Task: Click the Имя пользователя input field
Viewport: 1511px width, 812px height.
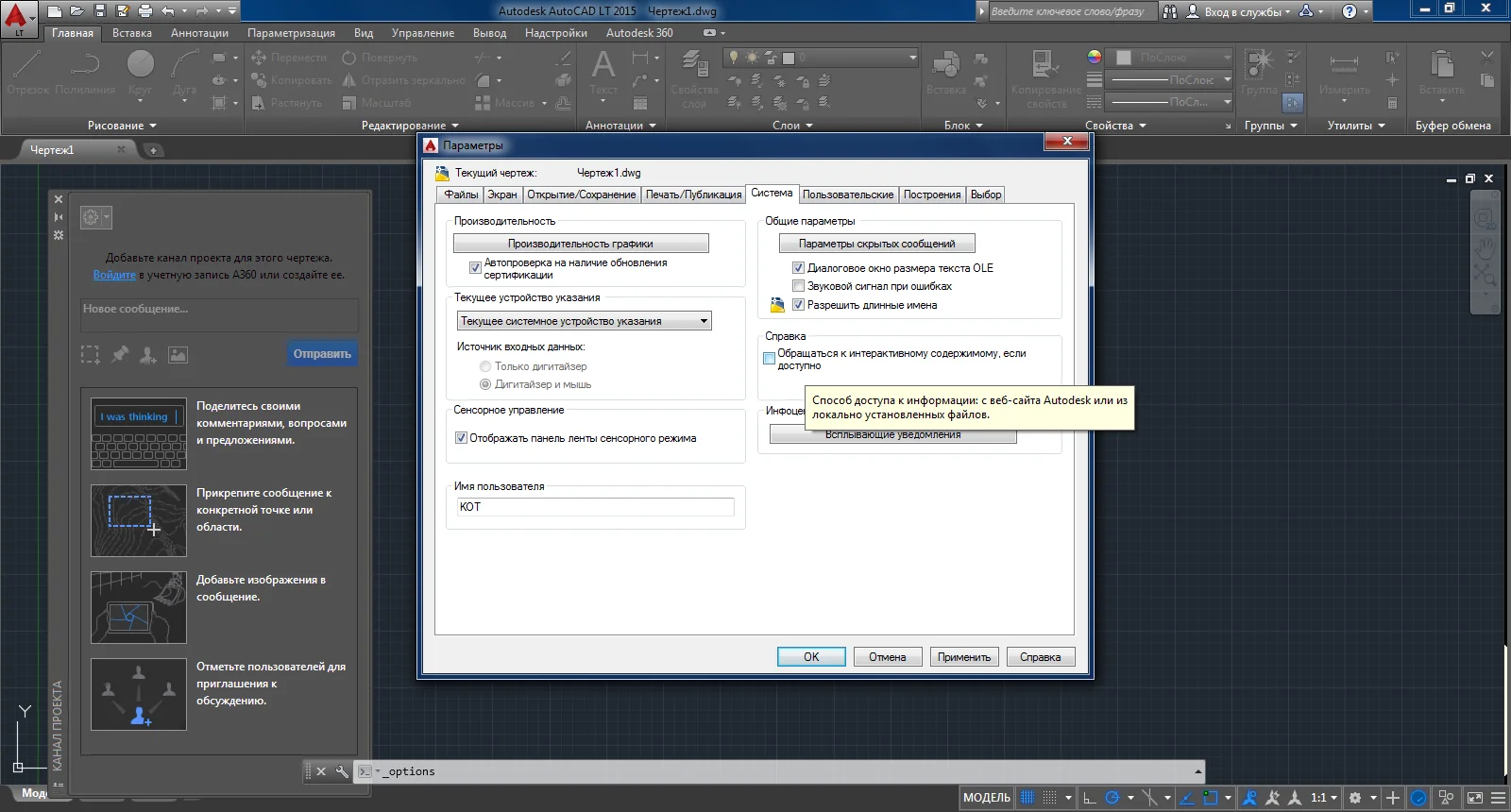Action: pyautogui.click(x=596, y=507)
